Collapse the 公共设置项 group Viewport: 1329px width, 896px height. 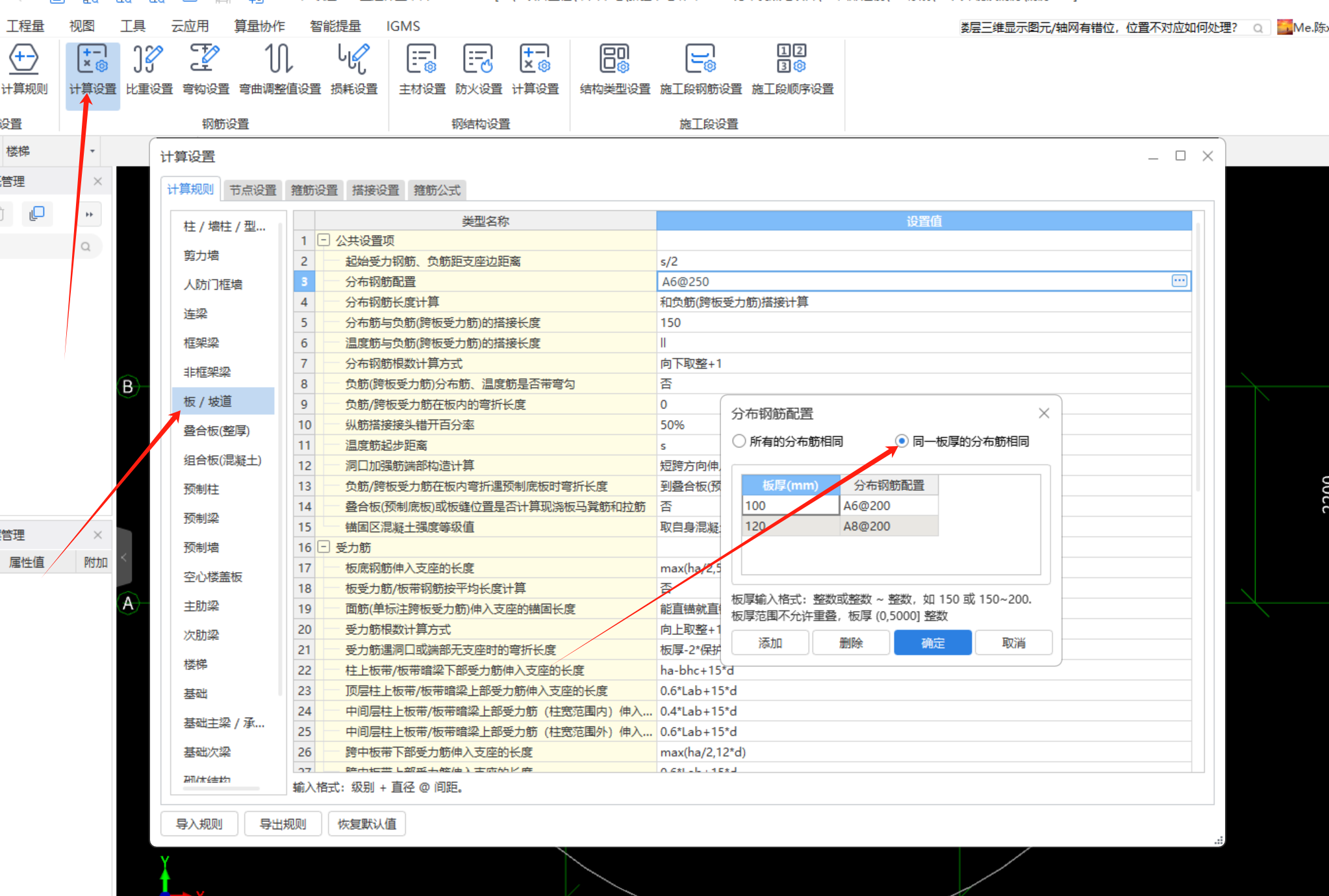323,240
